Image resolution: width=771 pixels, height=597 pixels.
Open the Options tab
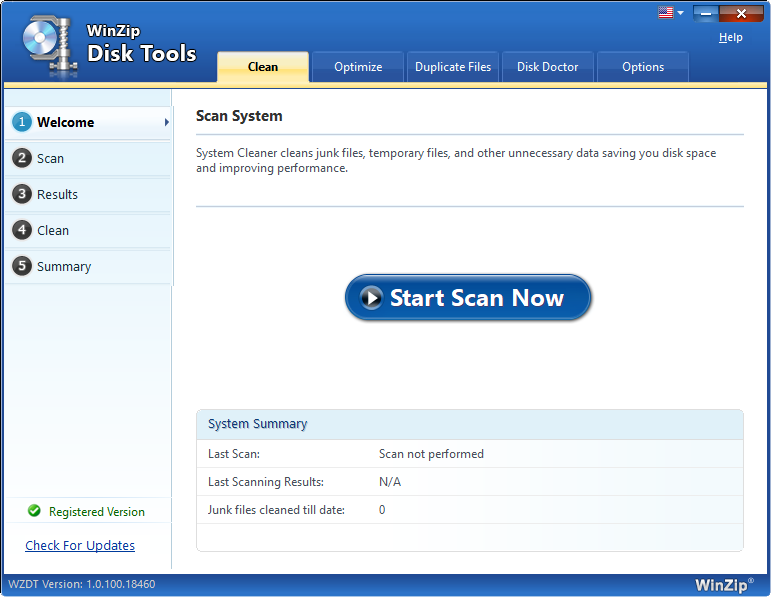(x=643, y=67)
